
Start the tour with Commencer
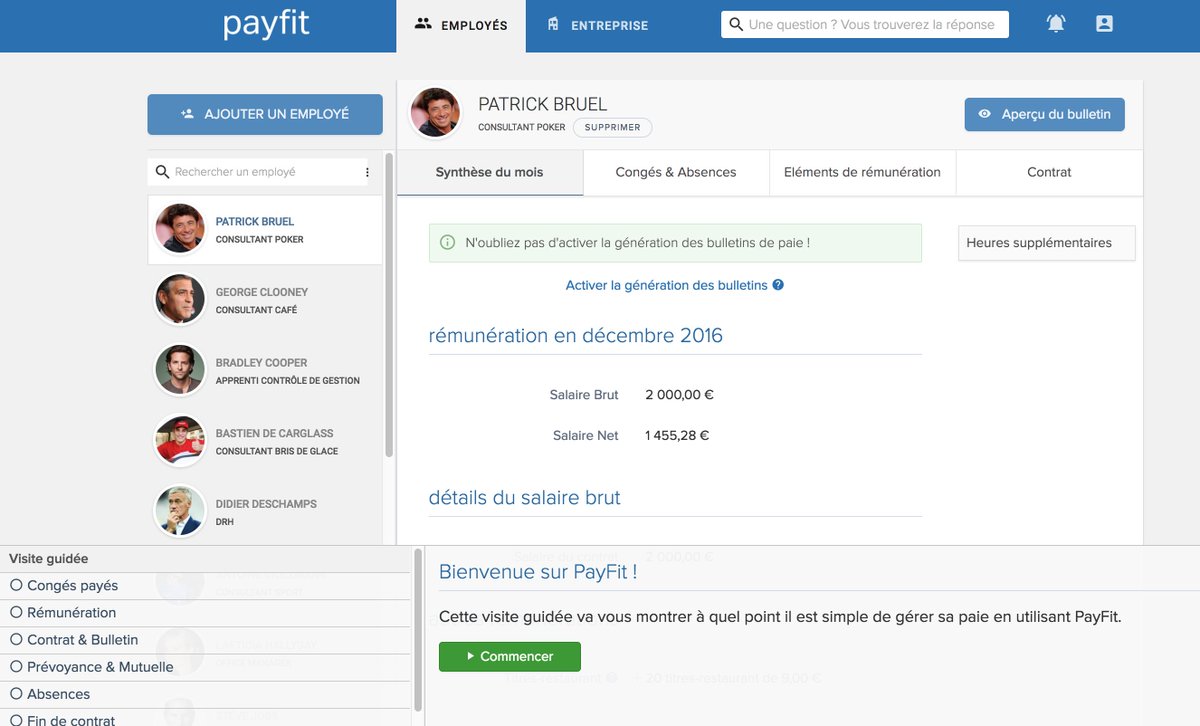coord(510,656)
